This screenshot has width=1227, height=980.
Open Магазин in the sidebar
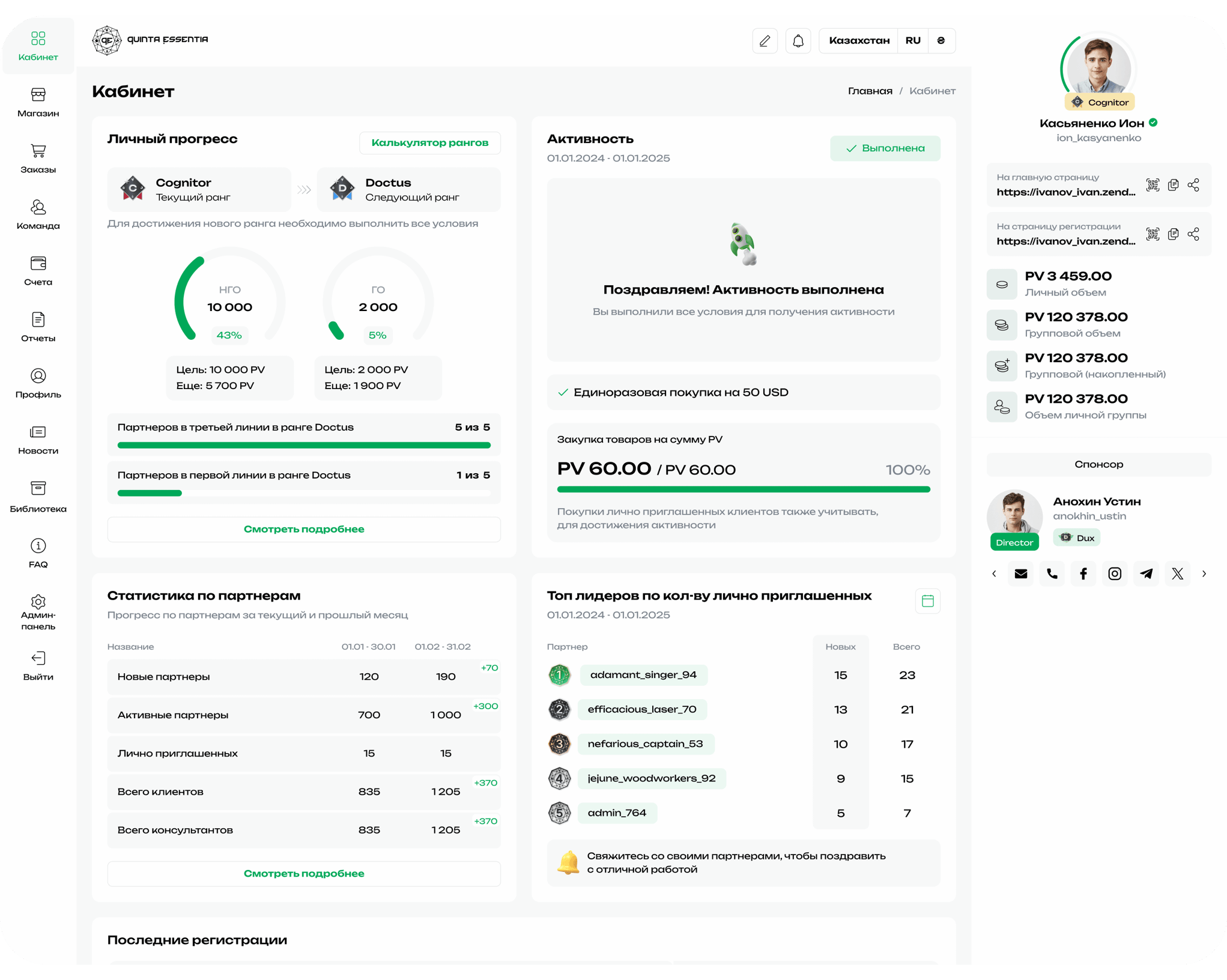[38, 103]
